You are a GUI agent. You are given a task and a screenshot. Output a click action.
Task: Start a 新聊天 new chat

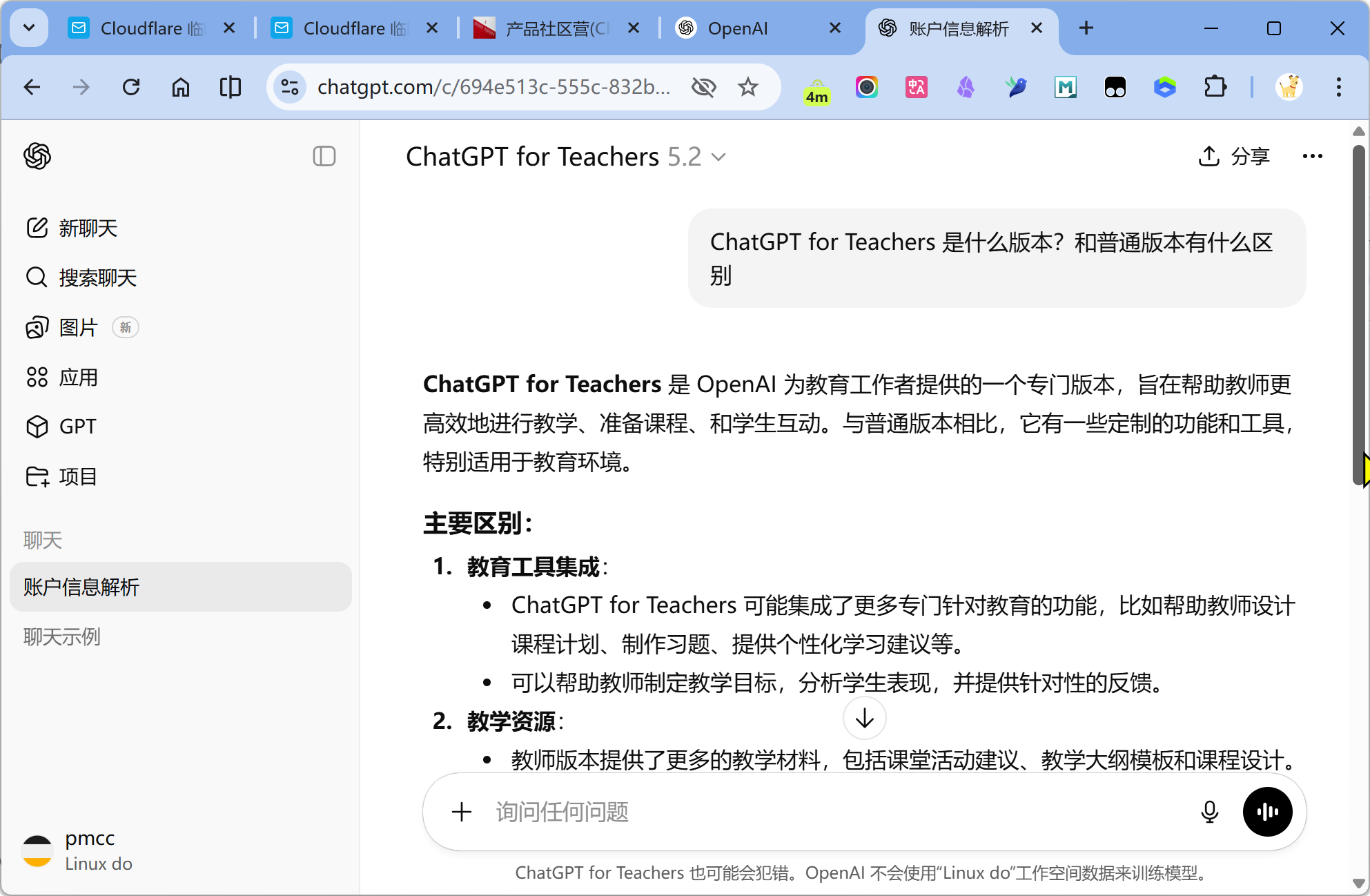coord(88,228)
